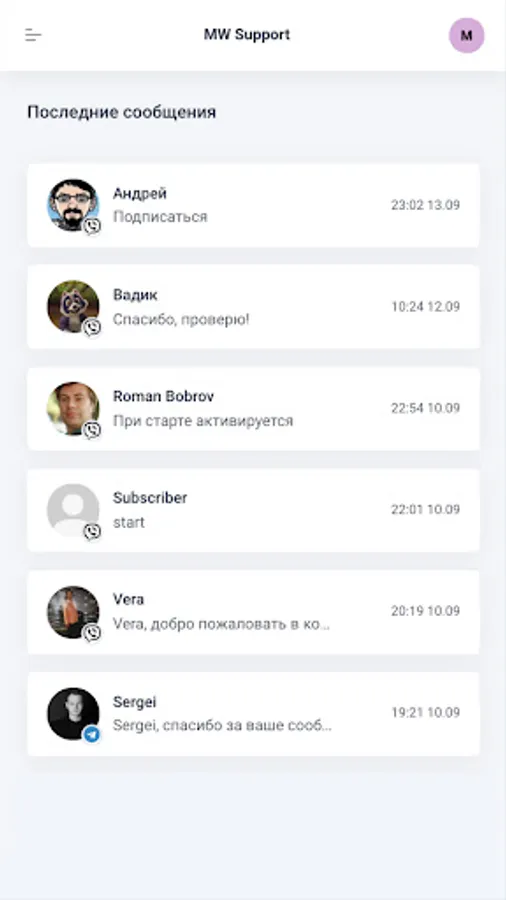Open Вадик's raccoon avatar picture

point(73,307)
